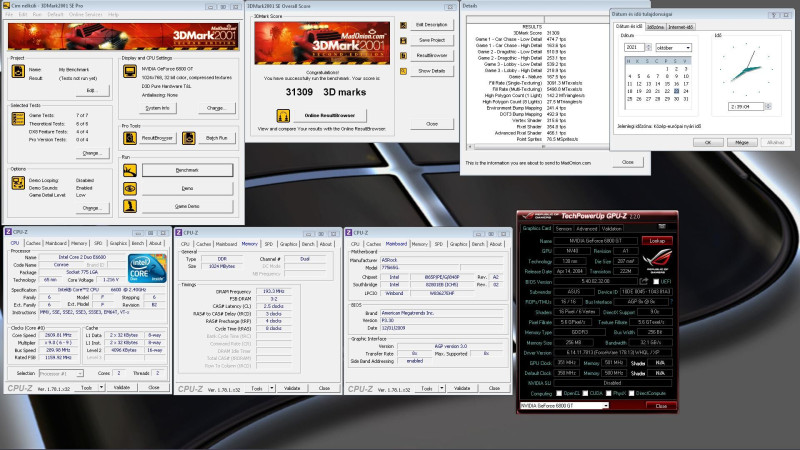Select day 23 in the calendar
This screenshot has height=450, width=800.
677,91
